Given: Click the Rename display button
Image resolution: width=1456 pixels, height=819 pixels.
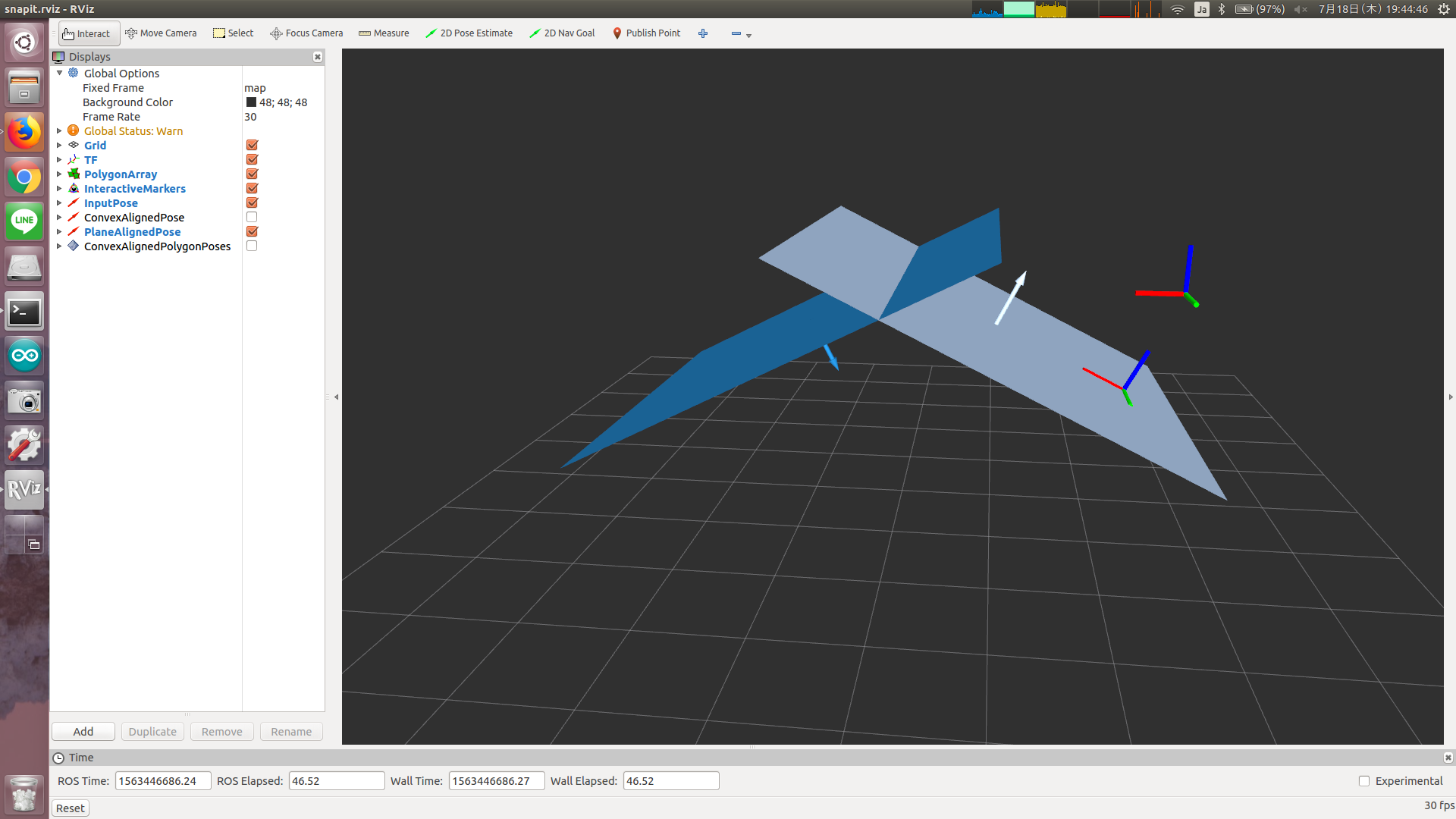Looking at the screenshot, I should [x=291, y=732].
